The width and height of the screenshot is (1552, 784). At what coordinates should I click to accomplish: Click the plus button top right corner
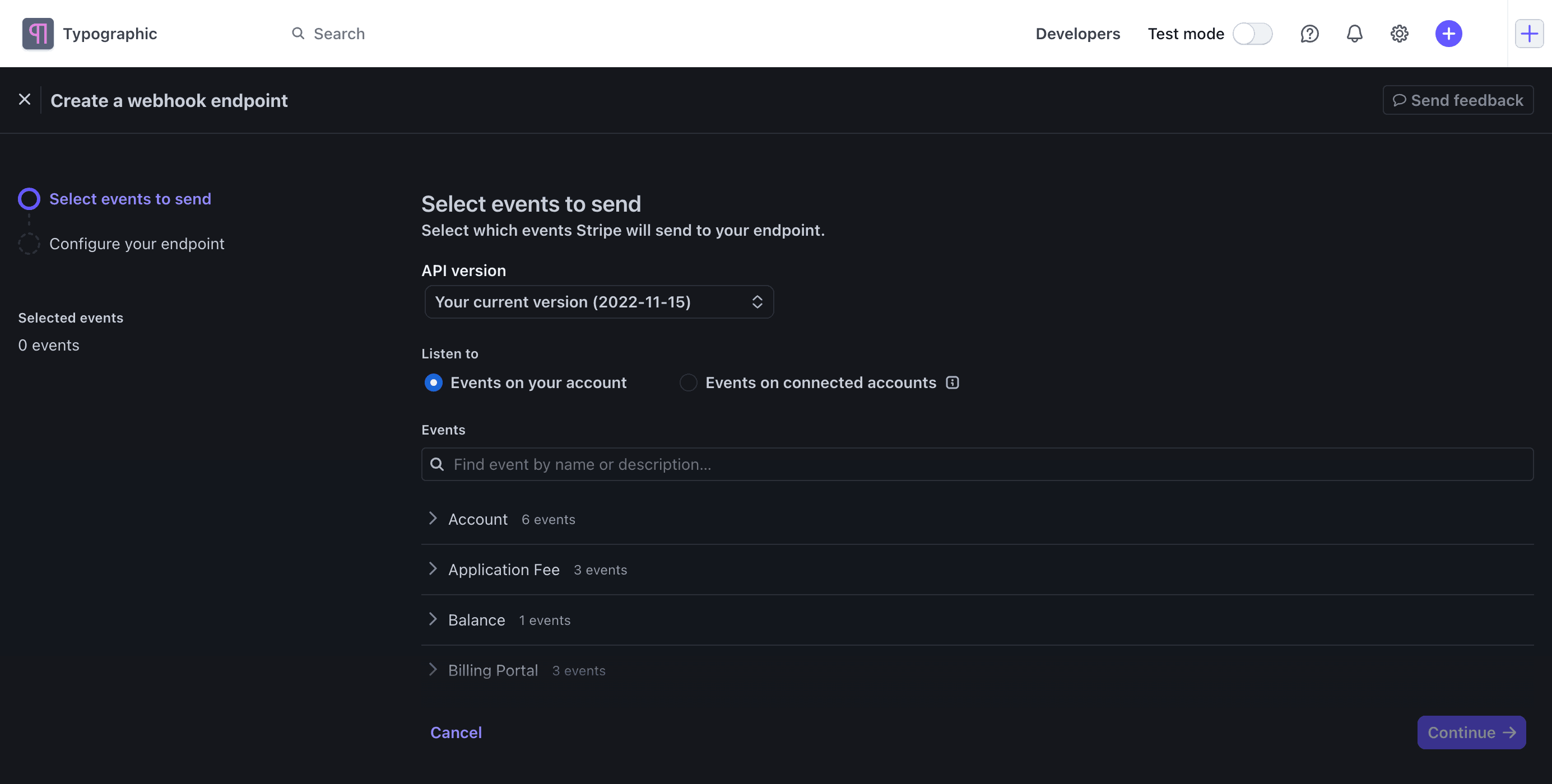pos(1528,33)
